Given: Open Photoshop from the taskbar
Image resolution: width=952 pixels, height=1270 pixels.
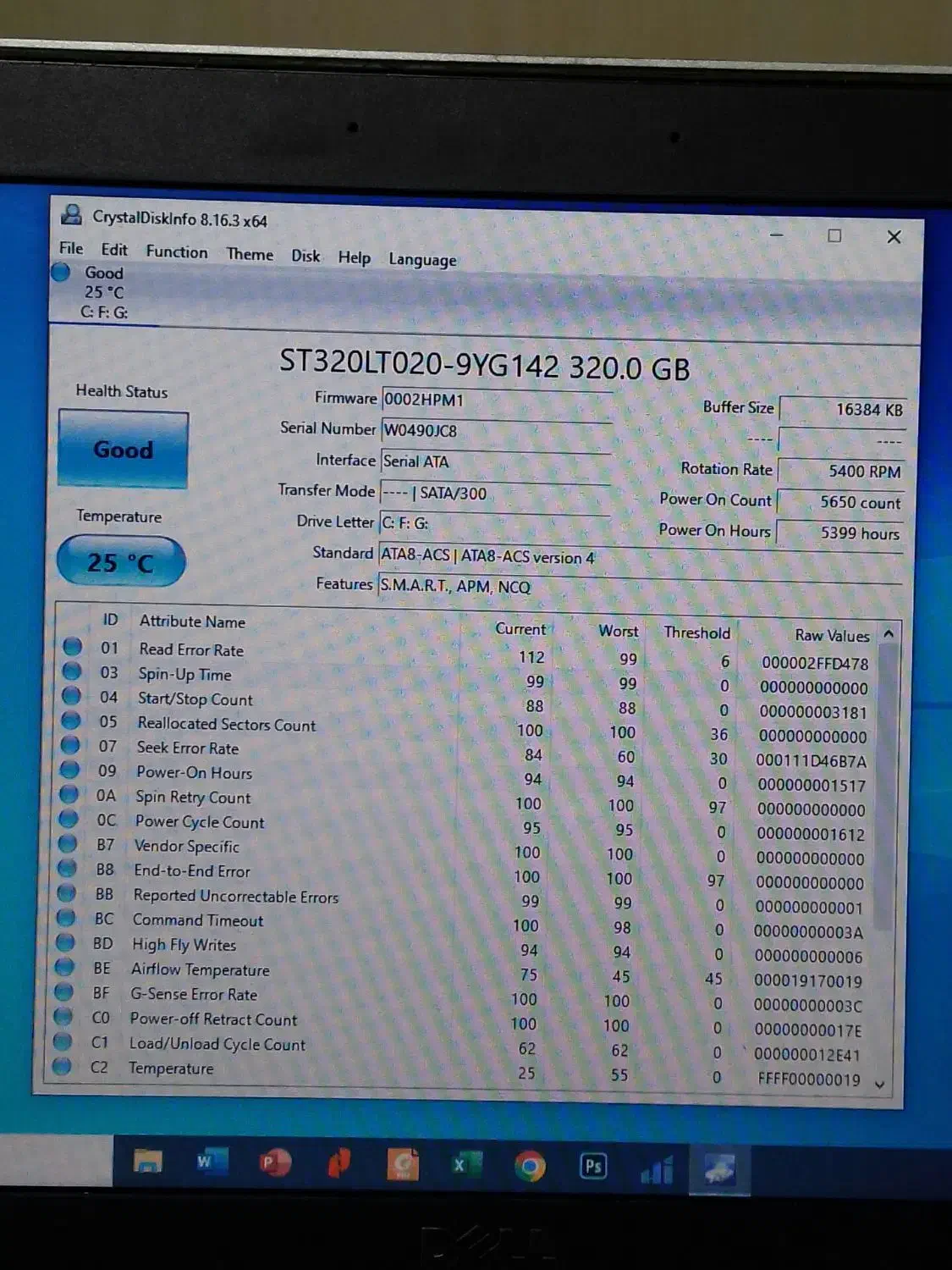Looking at the screenshot, I should [x=592, y=1168].
